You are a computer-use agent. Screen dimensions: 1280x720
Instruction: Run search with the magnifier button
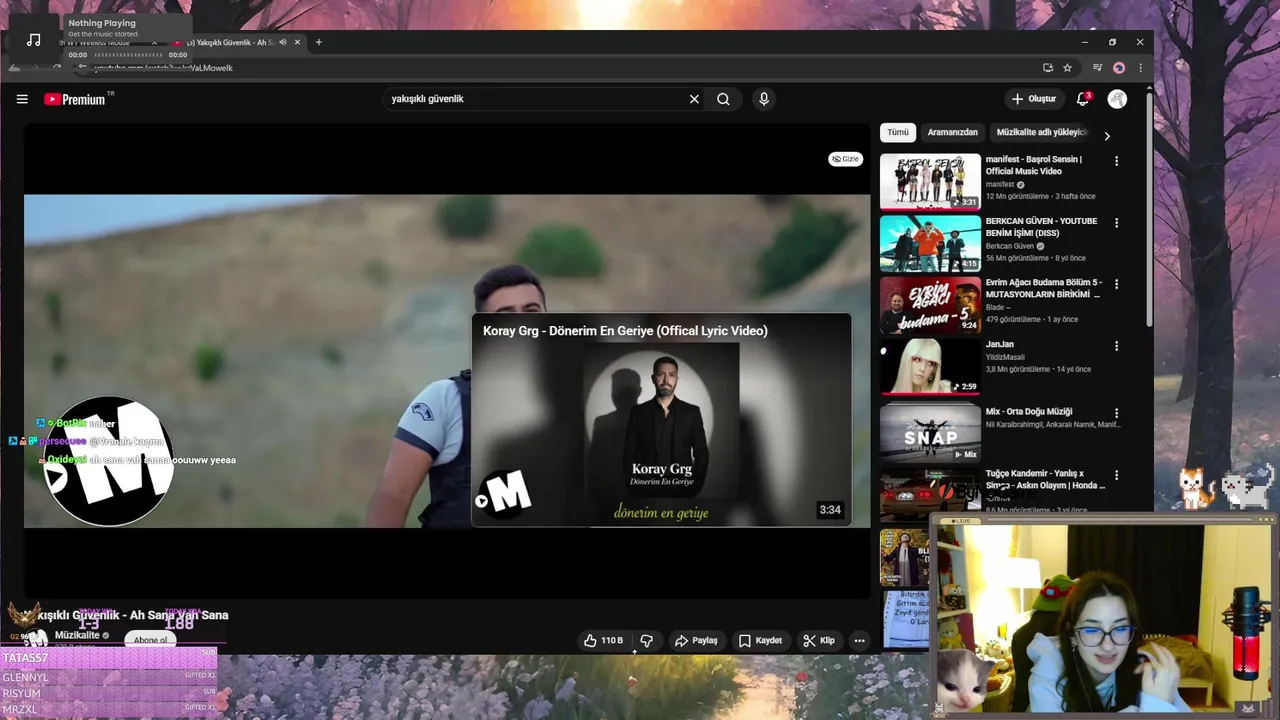click(x=723, y=99)
